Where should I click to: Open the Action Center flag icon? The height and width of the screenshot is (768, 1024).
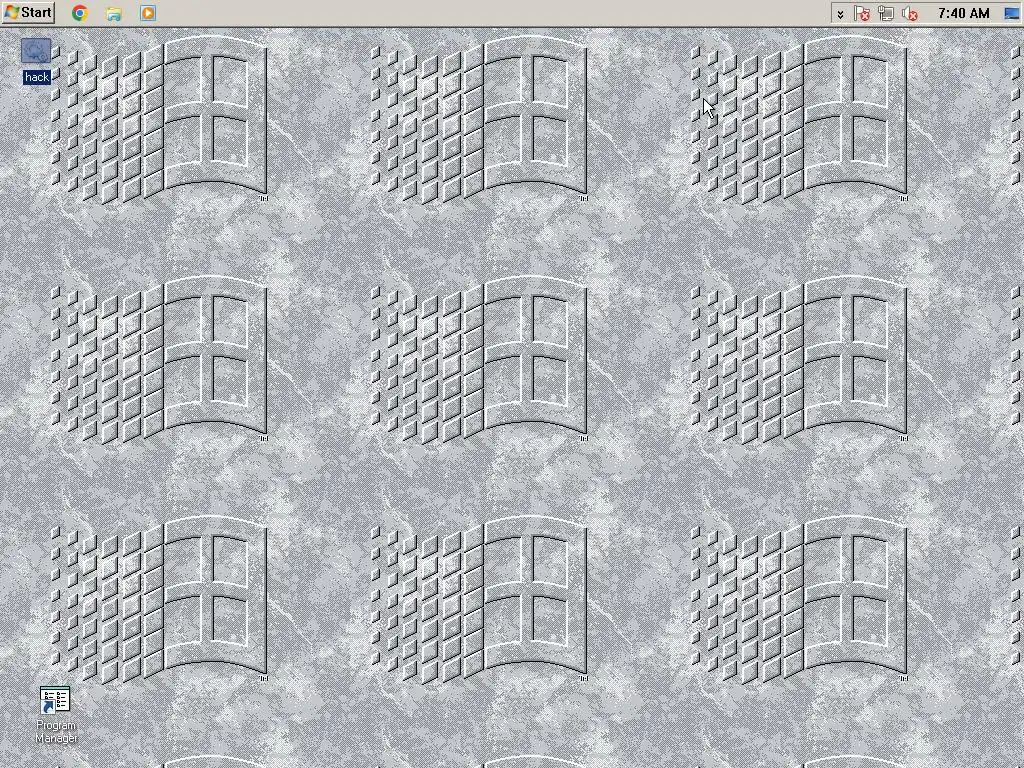[862, 14]
